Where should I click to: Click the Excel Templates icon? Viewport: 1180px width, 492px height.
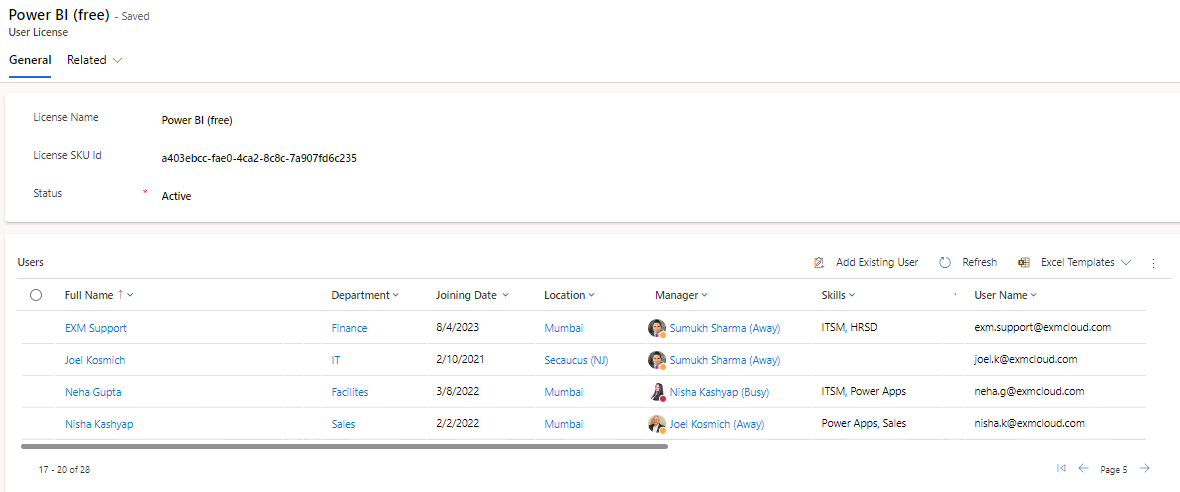1024,263
